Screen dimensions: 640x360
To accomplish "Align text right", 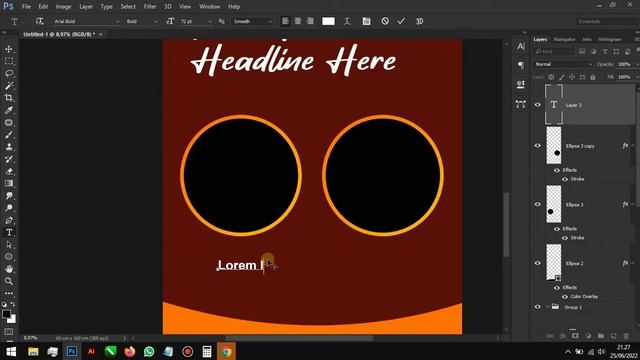I will (310, 21).
